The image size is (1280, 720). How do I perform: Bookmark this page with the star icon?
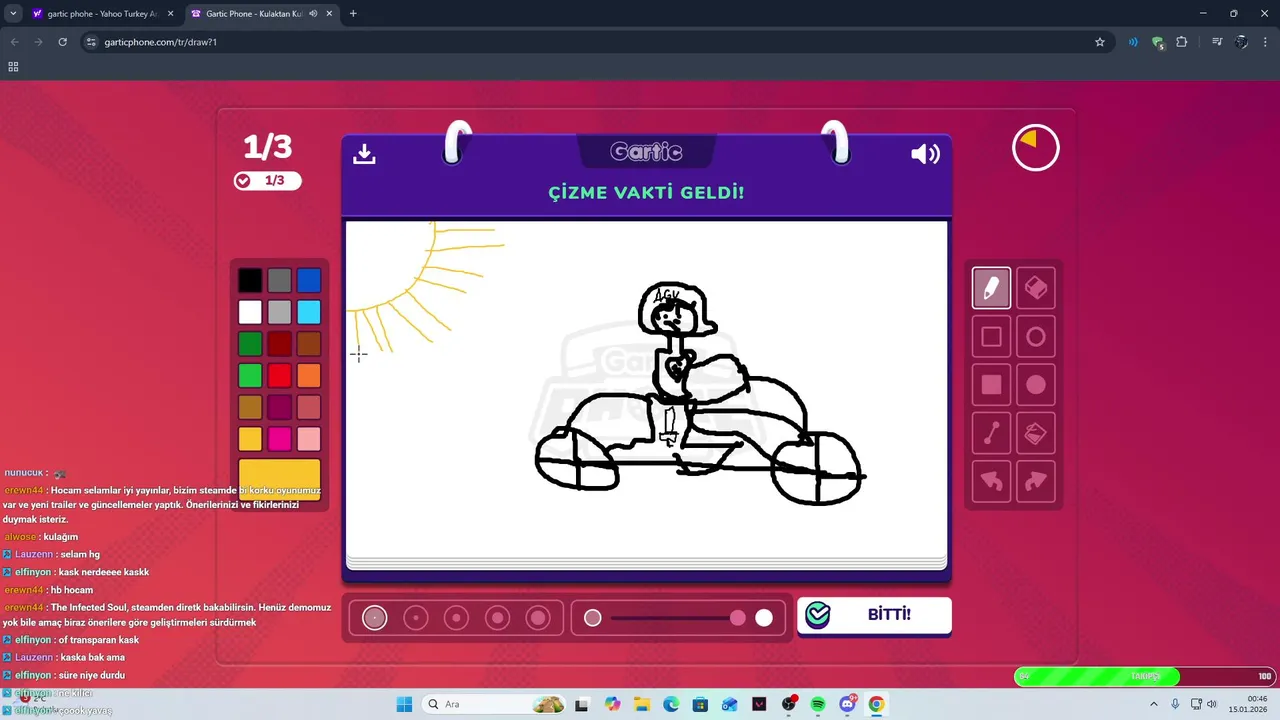pos(1100,42)
